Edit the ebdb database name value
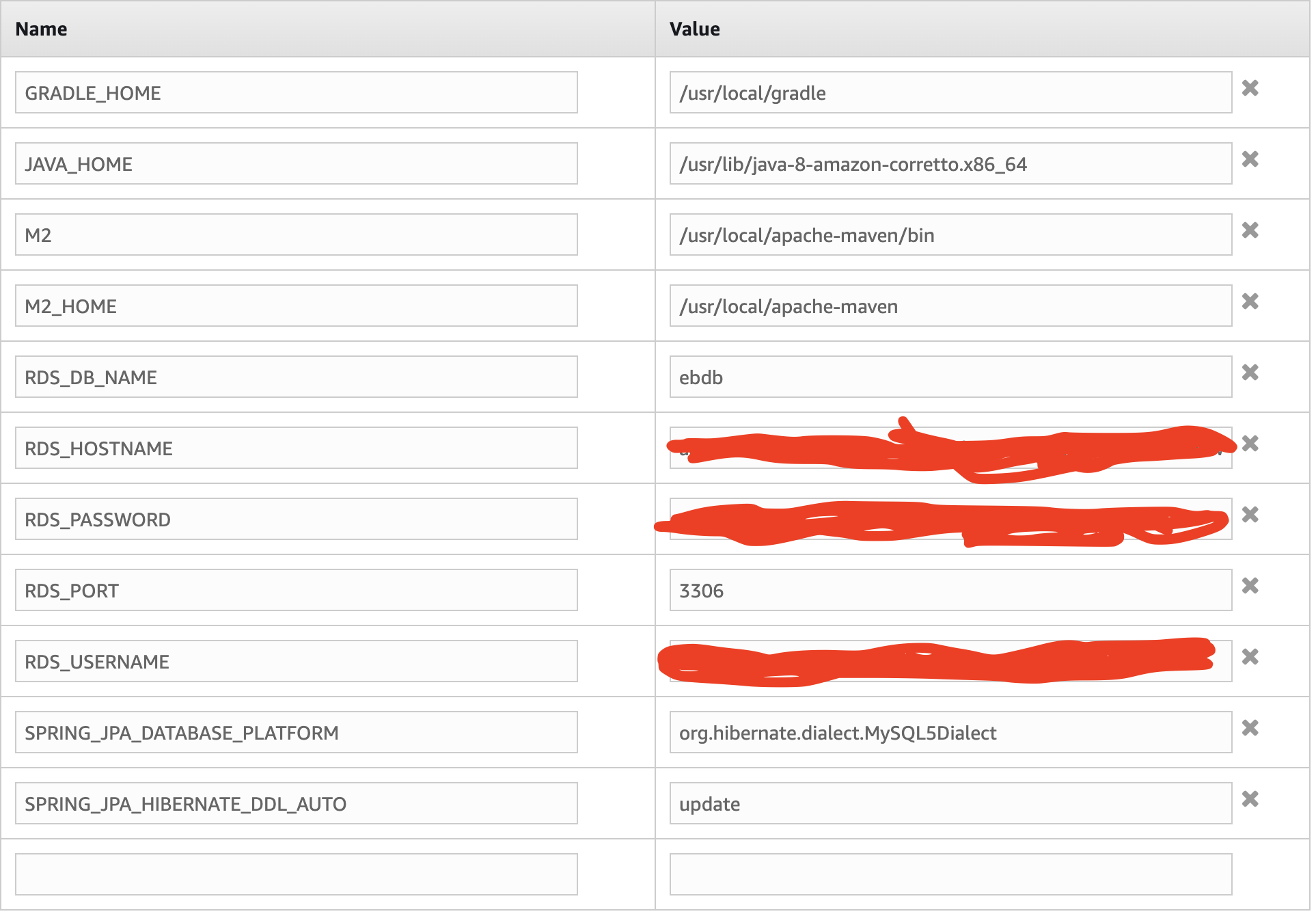Screen dimensions: 1316x916 (950, 377)
